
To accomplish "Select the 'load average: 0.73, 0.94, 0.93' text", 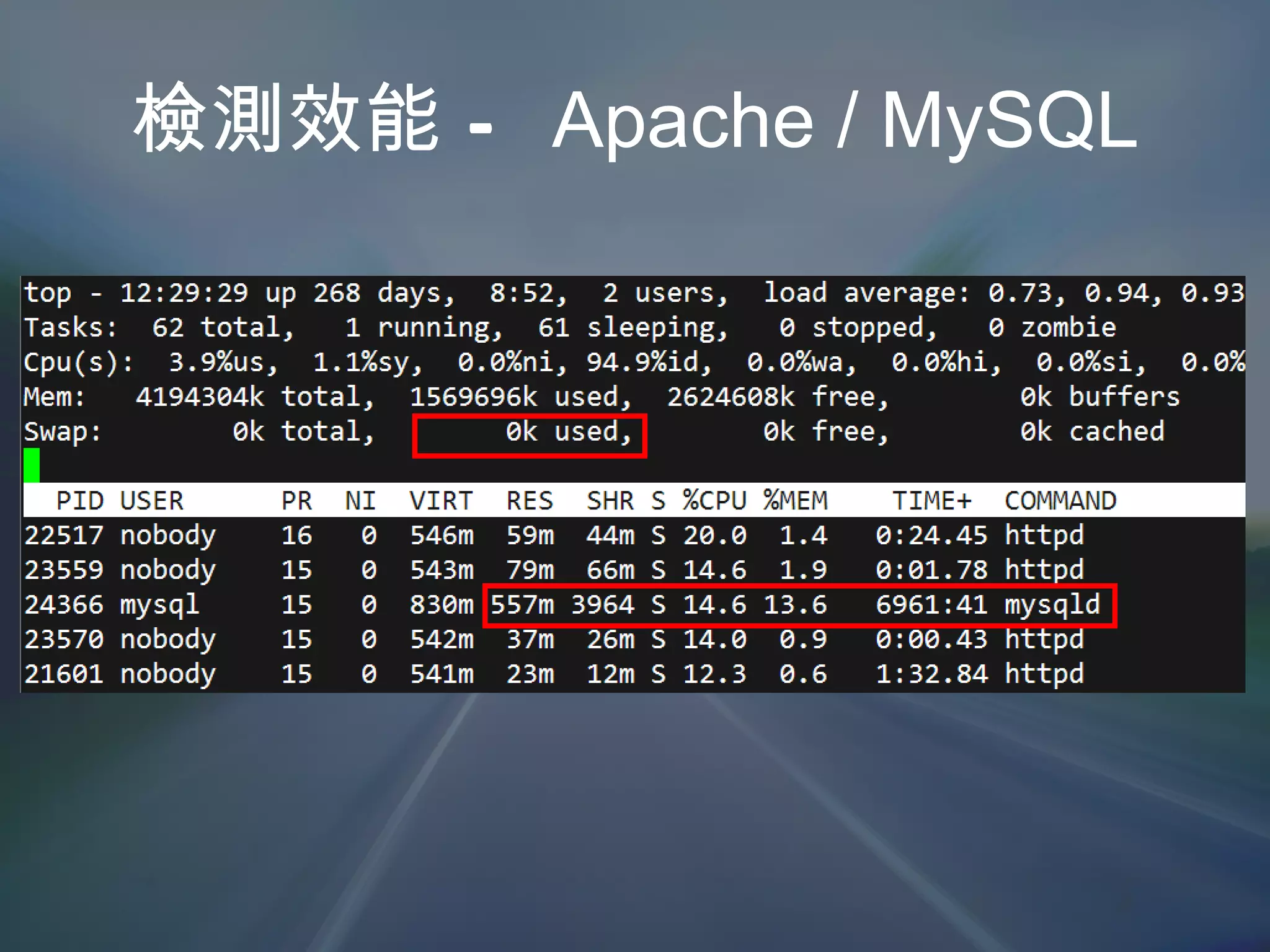I will pos(1004,293).
